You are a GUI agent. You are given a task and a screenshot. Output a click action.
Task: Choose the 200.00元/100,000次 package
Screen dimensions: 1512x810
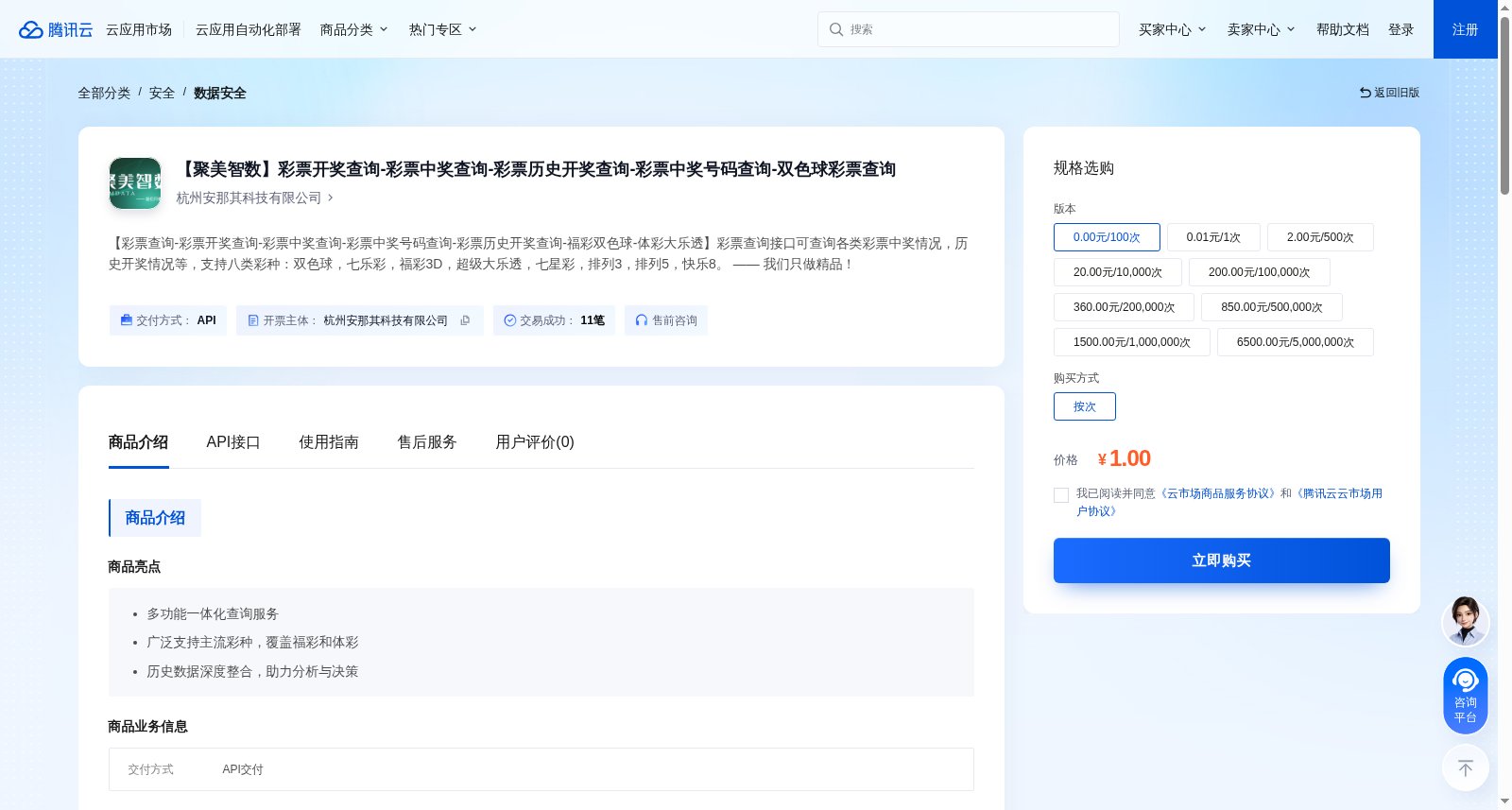(1260, 272)
